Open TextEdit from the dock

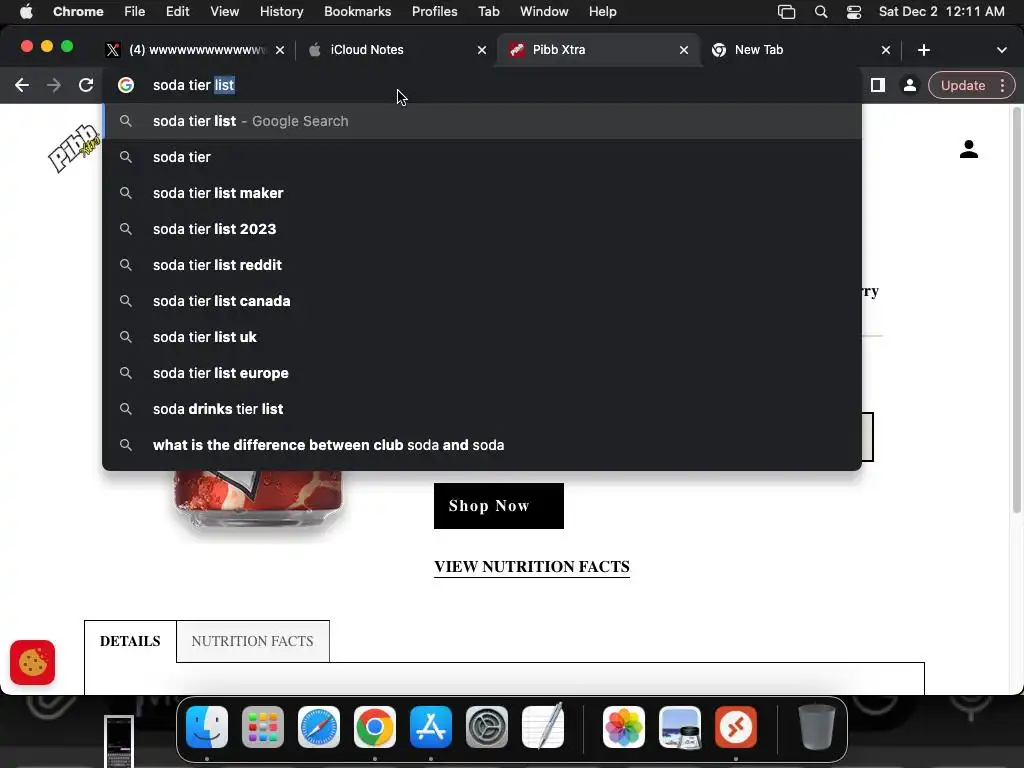pos(543,727)
